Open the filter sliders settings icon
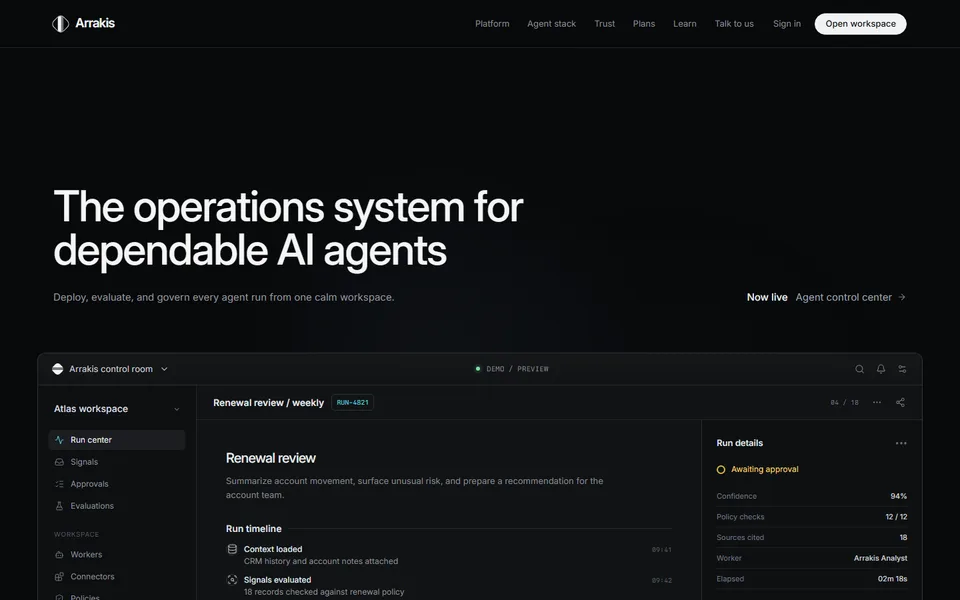 coord(902,369)
